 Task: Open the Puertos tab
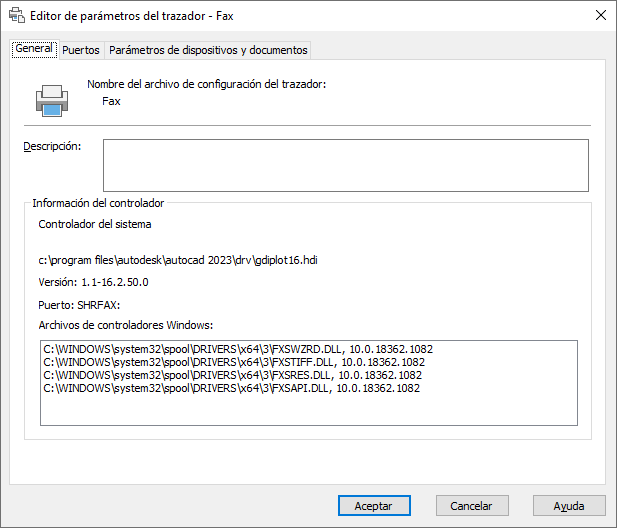coord(80,50)
